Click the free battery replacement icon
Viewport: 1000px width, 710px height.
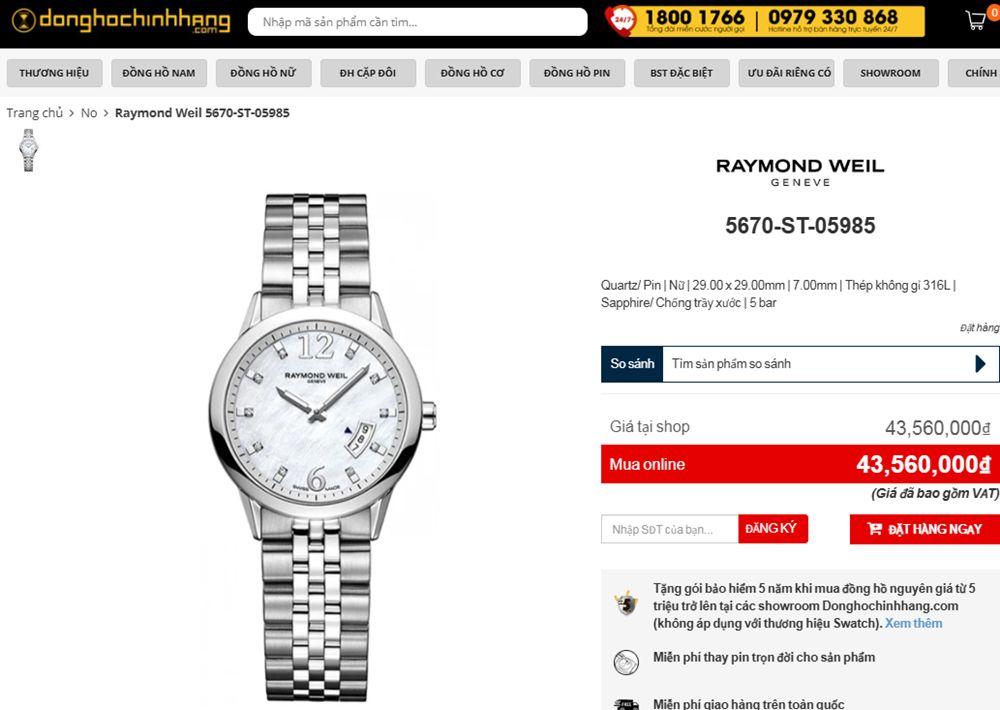point(626,662)
